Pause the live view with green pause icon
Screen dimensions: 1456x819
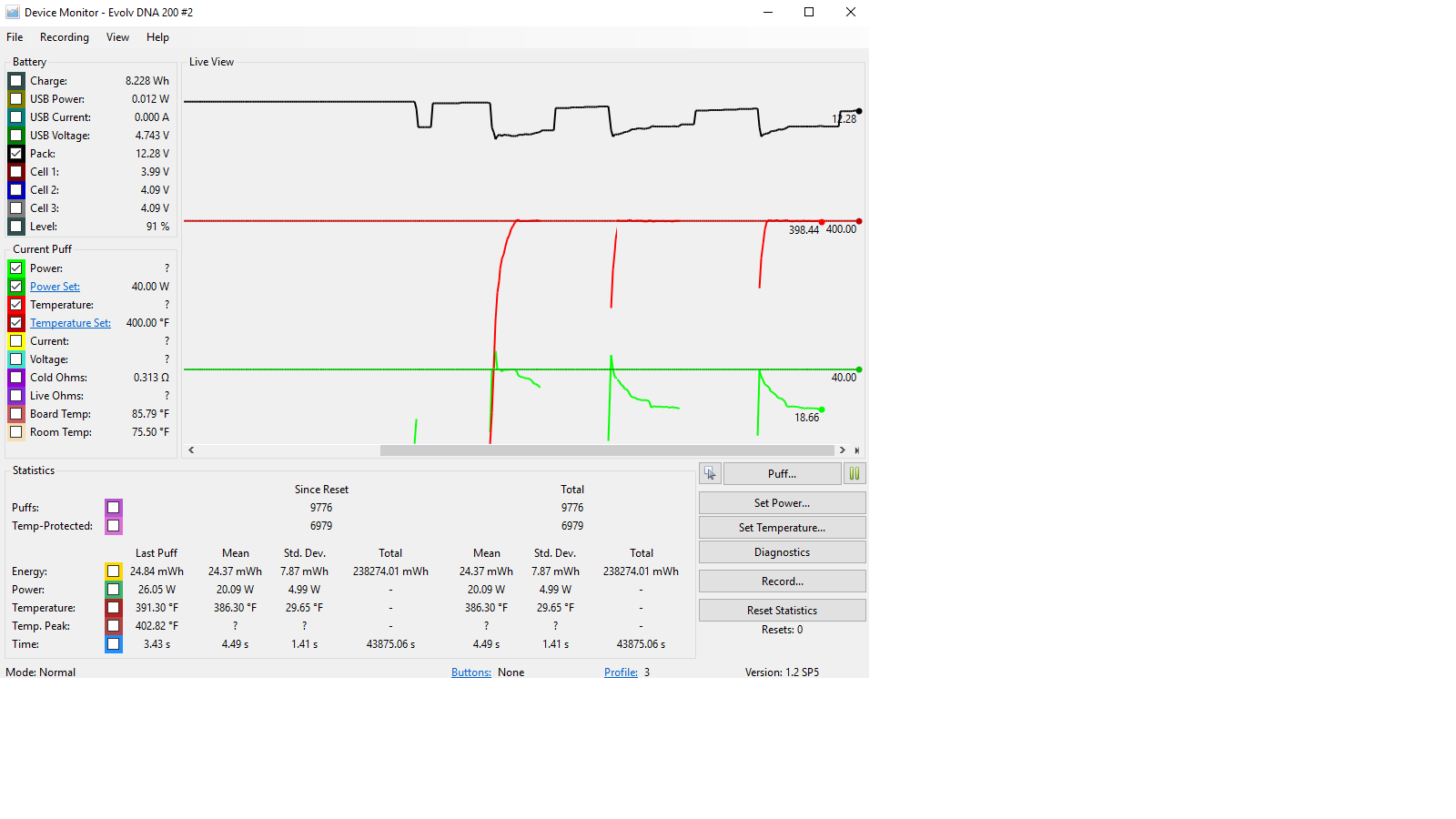[x=854, y=473]
